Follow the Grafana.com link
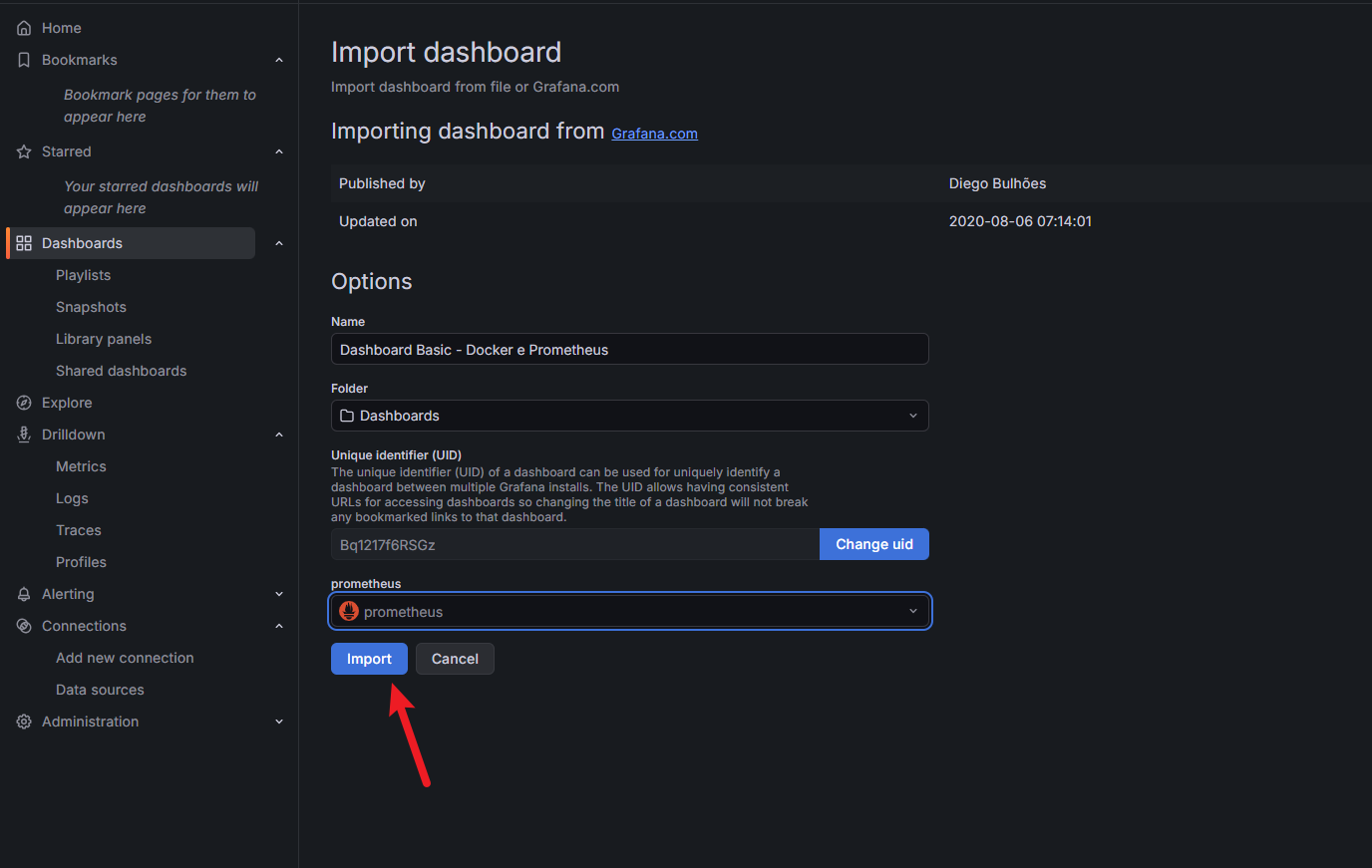 pyautogui.click(x=654, y=134)
